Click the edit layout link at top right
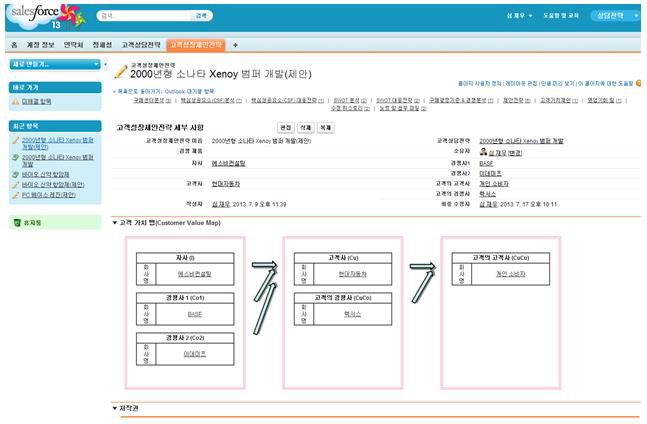Image resolution: width=647 pixels, height=424 pixels. pyautogui.click(x=521, y=83)
